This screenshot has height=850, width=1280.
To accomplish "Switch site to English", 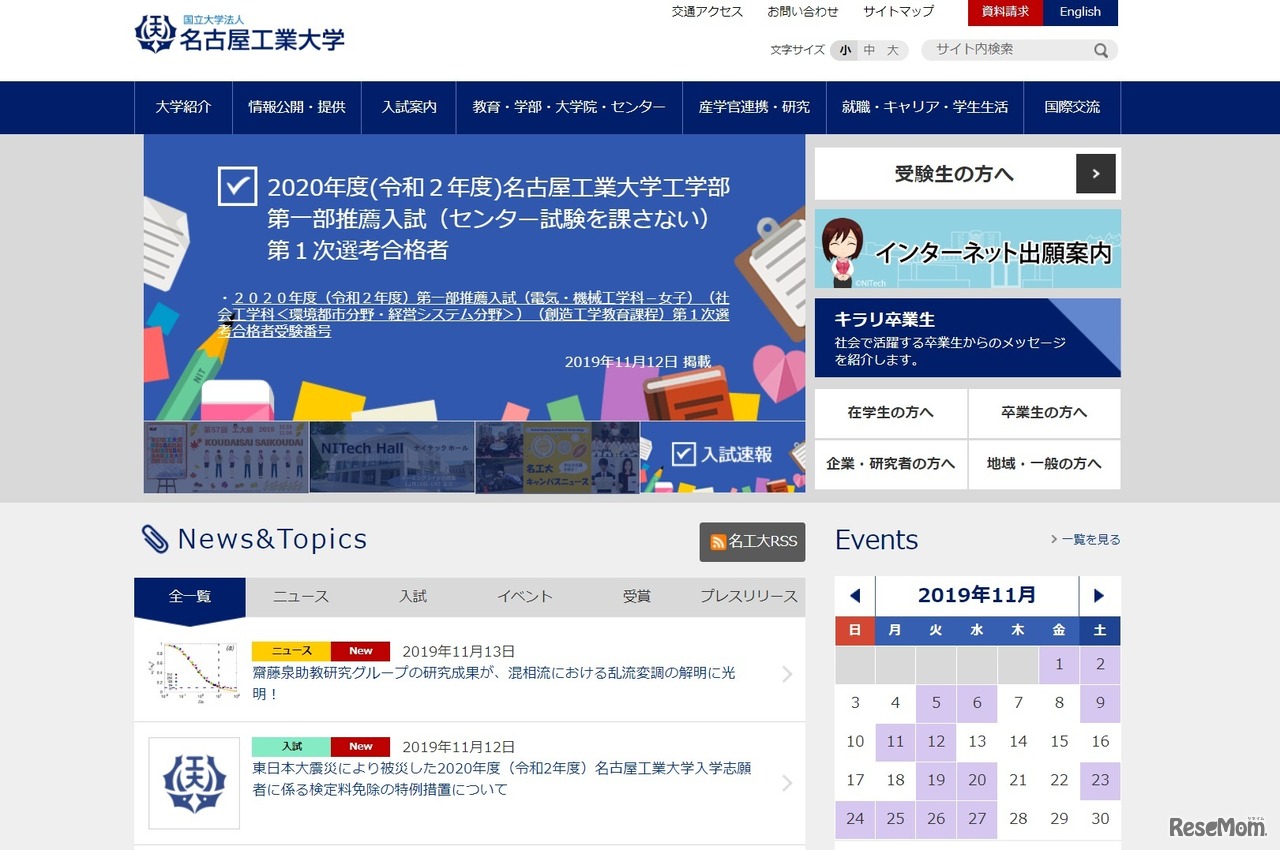I will pyautogui.click(x=1080, y=12).
